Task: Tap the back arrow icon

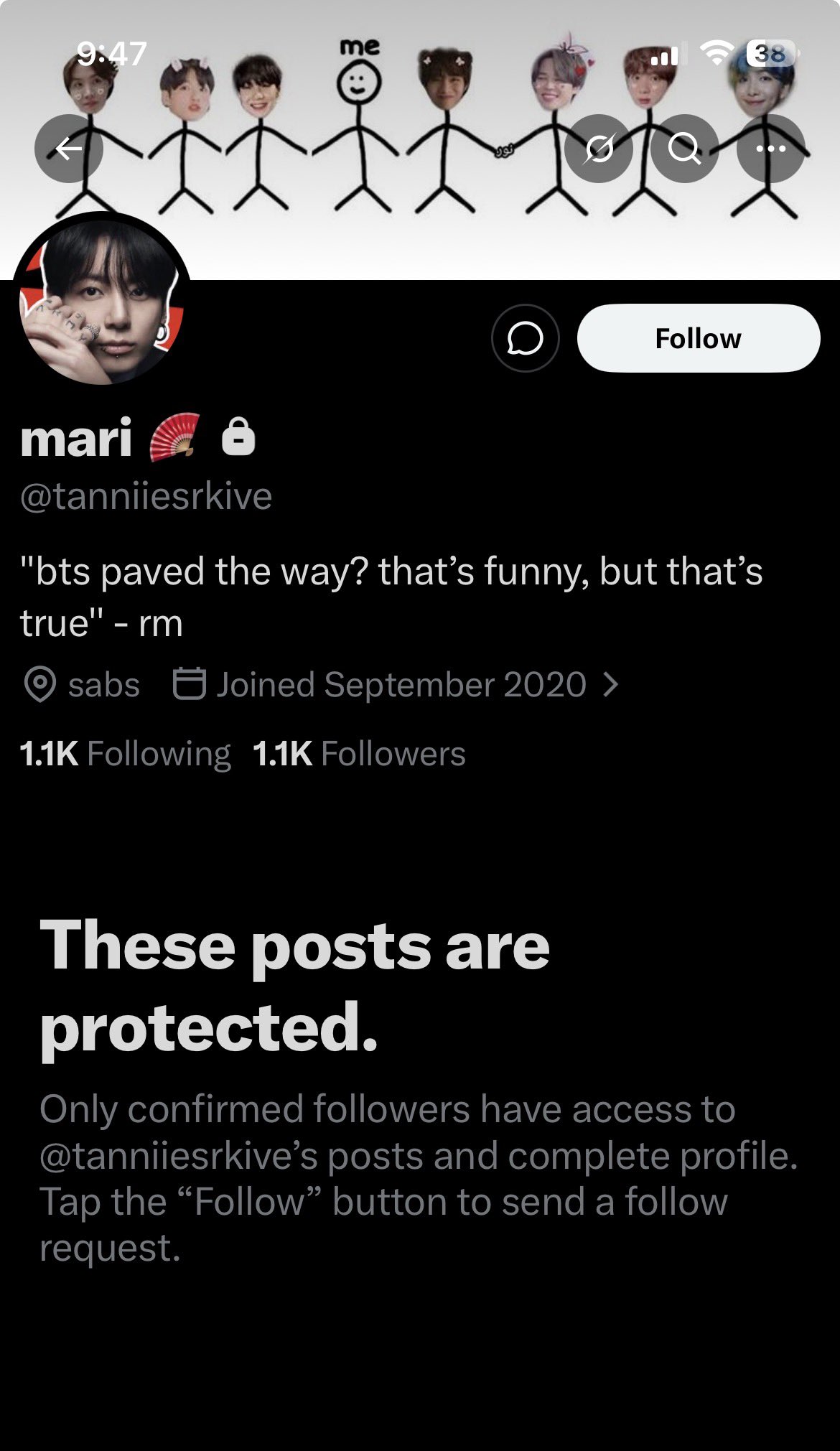Action: 69,149
